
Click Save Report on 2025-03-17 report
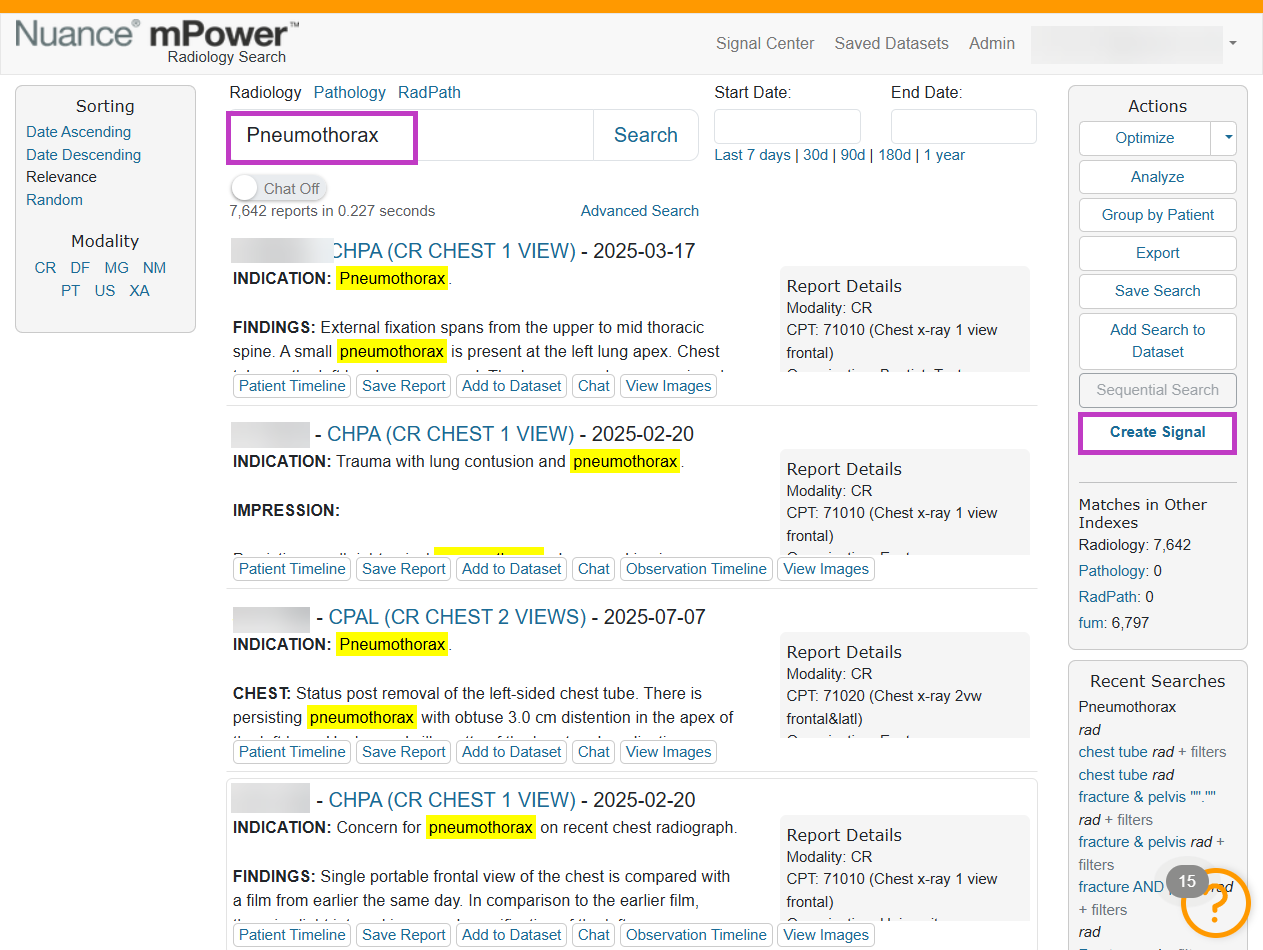[403, 386]
